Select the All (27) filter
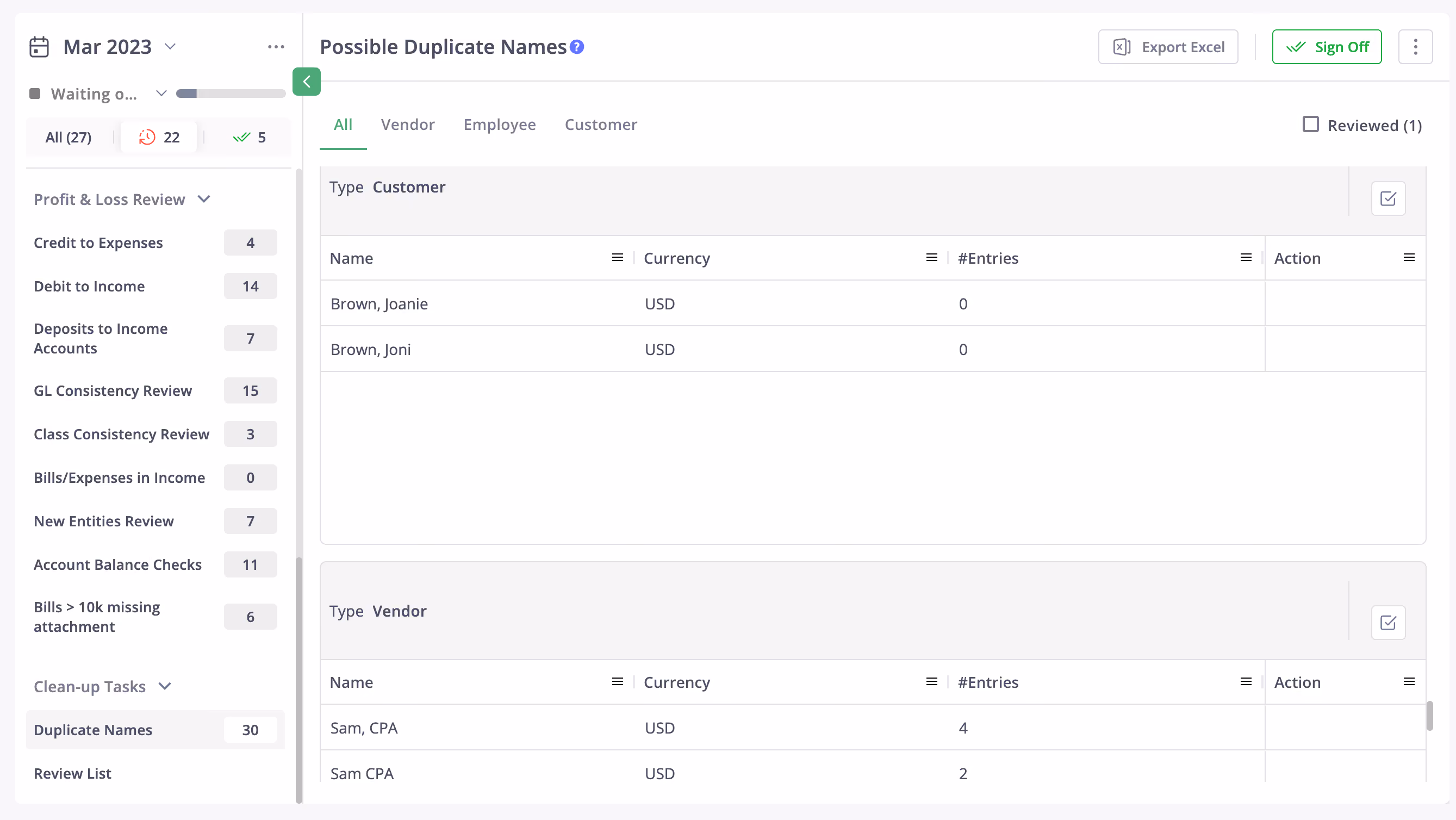This screenshot has height=820, width=1456. [x=69, y=138]
